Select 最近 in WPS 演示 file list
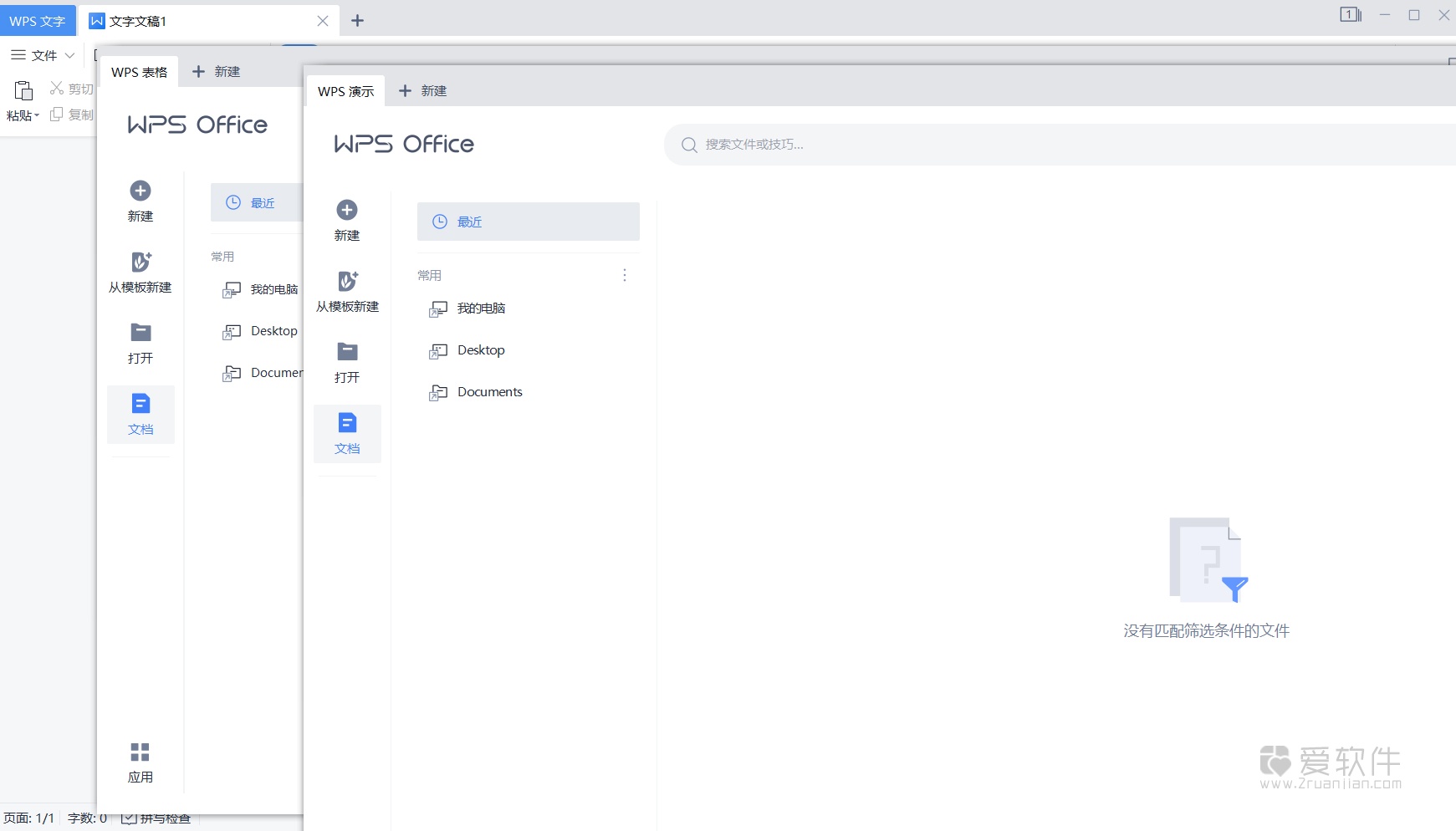The height and width of the screenshot is (831, 1456). click(528, 222)
